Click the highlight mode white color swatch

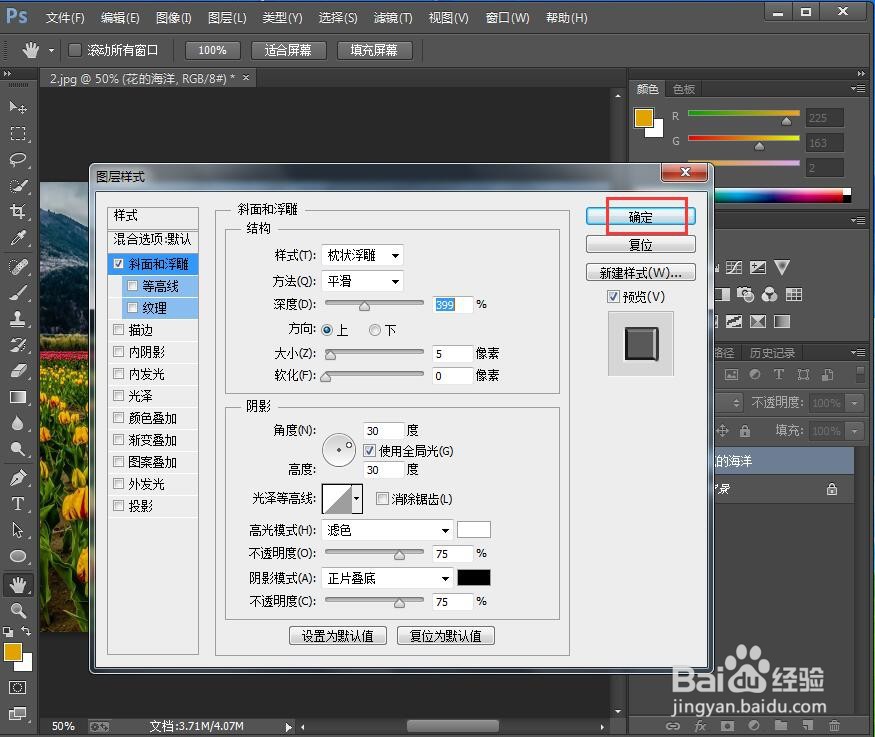474,529
